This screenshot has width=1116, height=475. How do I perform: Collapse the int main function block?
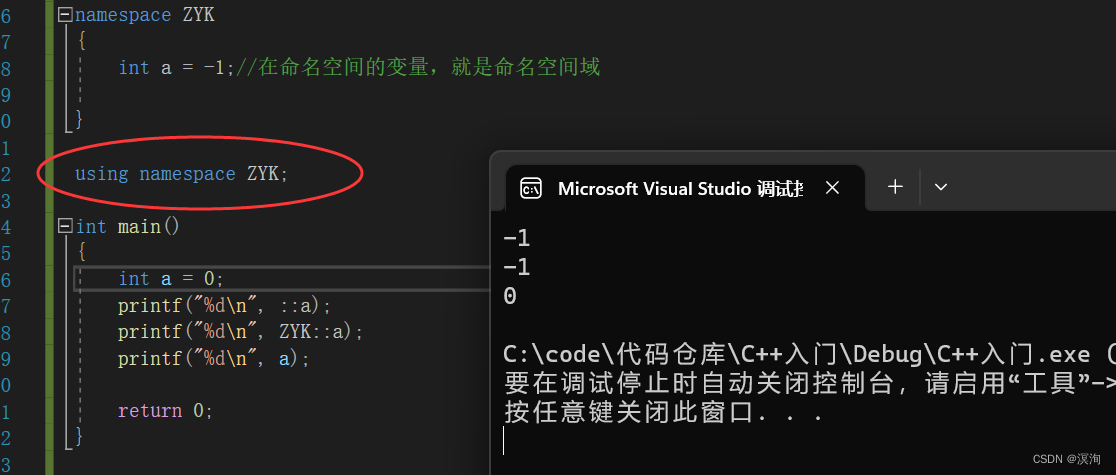(x=65, y=226)
